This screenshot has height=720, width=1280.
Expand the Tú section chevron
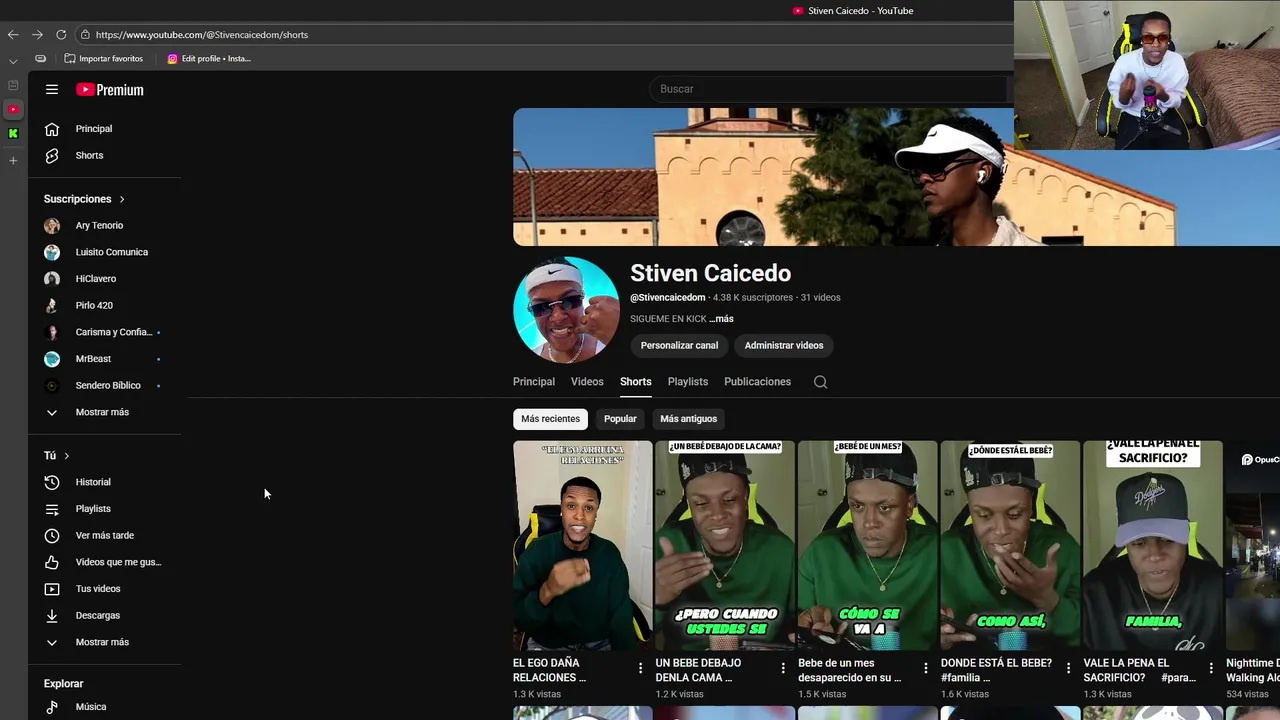tap(67, 456)
